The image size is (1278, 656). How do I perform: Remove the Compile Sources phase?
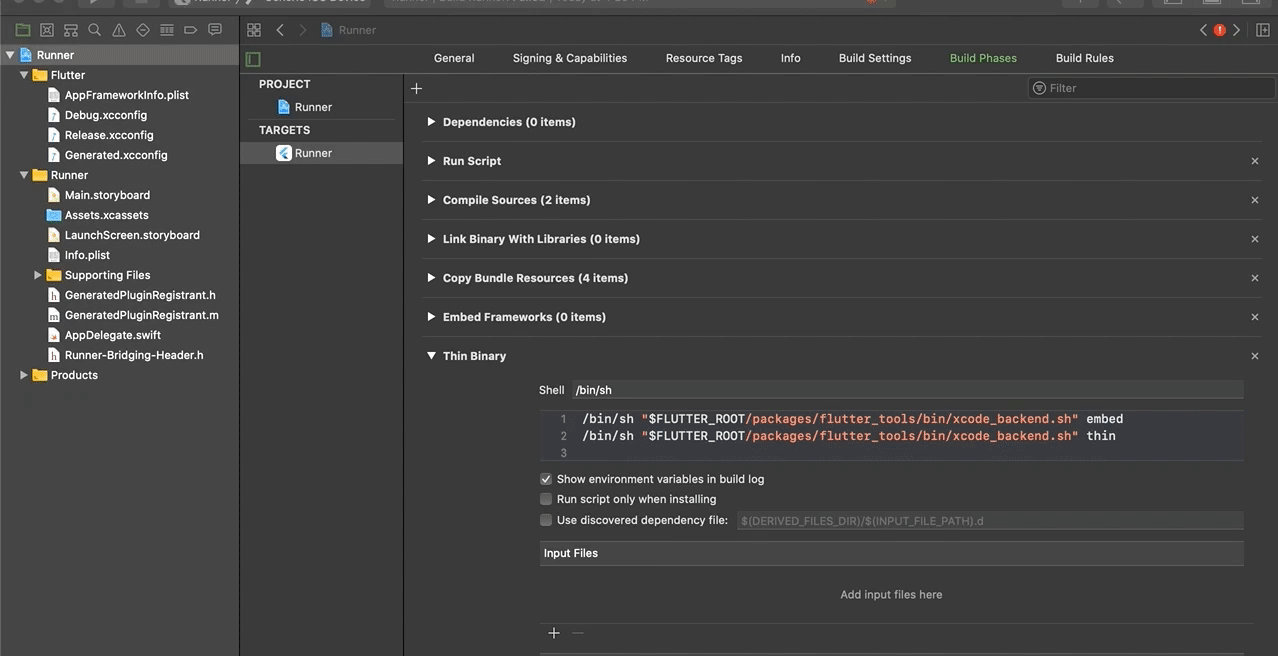[1255, 200]
